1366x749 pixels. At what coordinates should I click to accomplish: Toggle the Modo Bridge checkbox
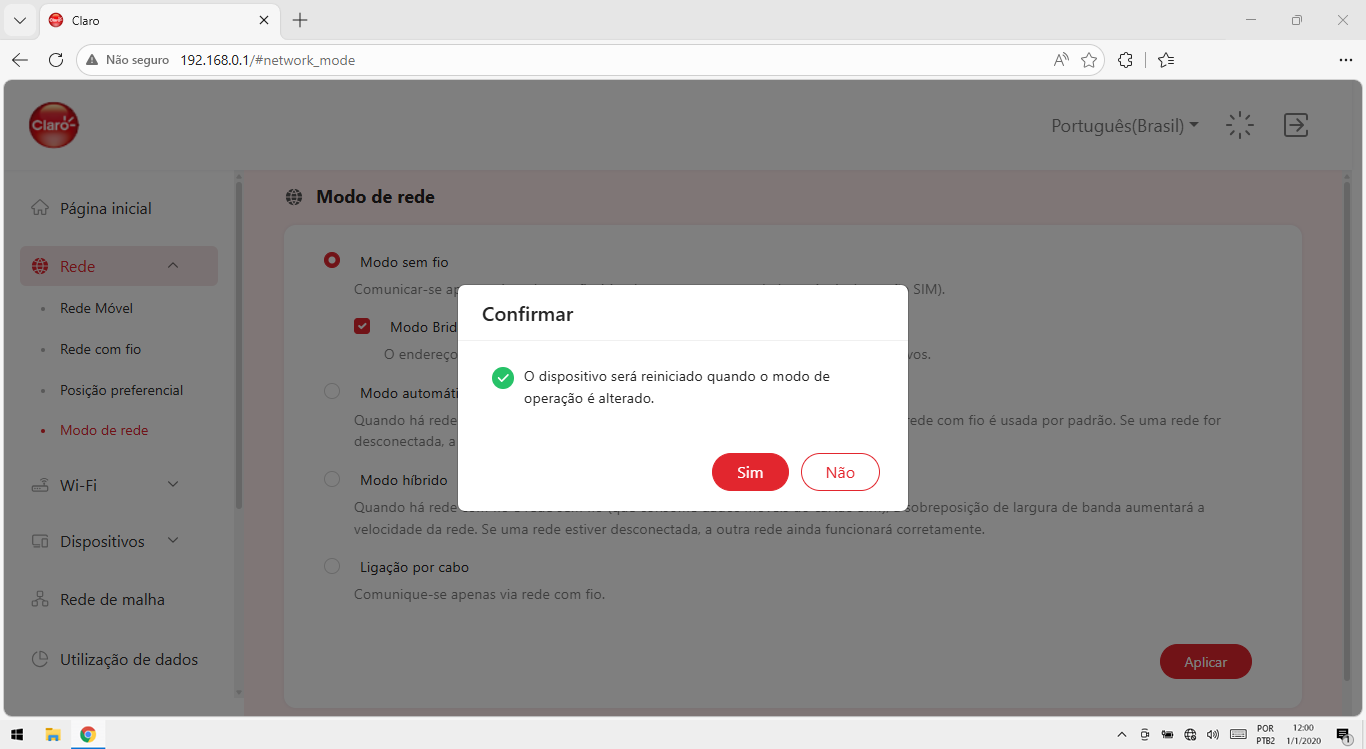coord(362,326)
